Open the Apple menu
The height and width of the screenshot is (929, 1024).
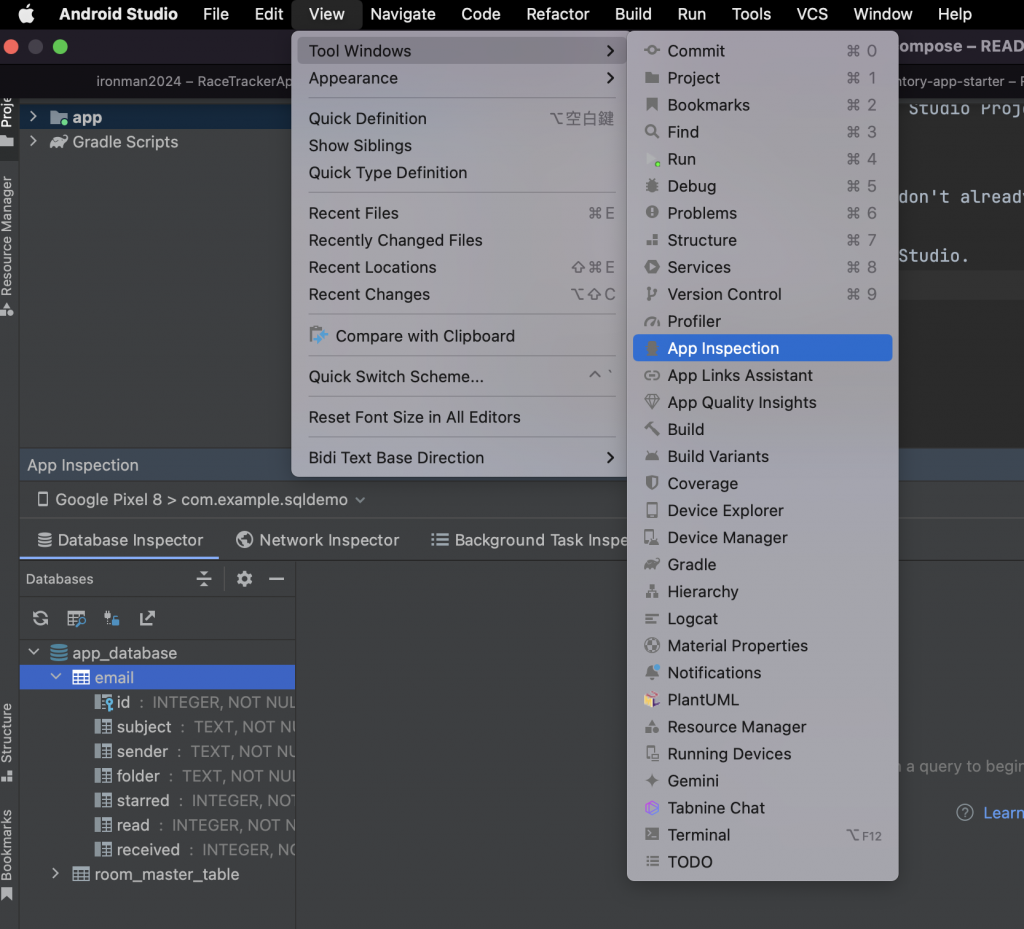[26, 14]
